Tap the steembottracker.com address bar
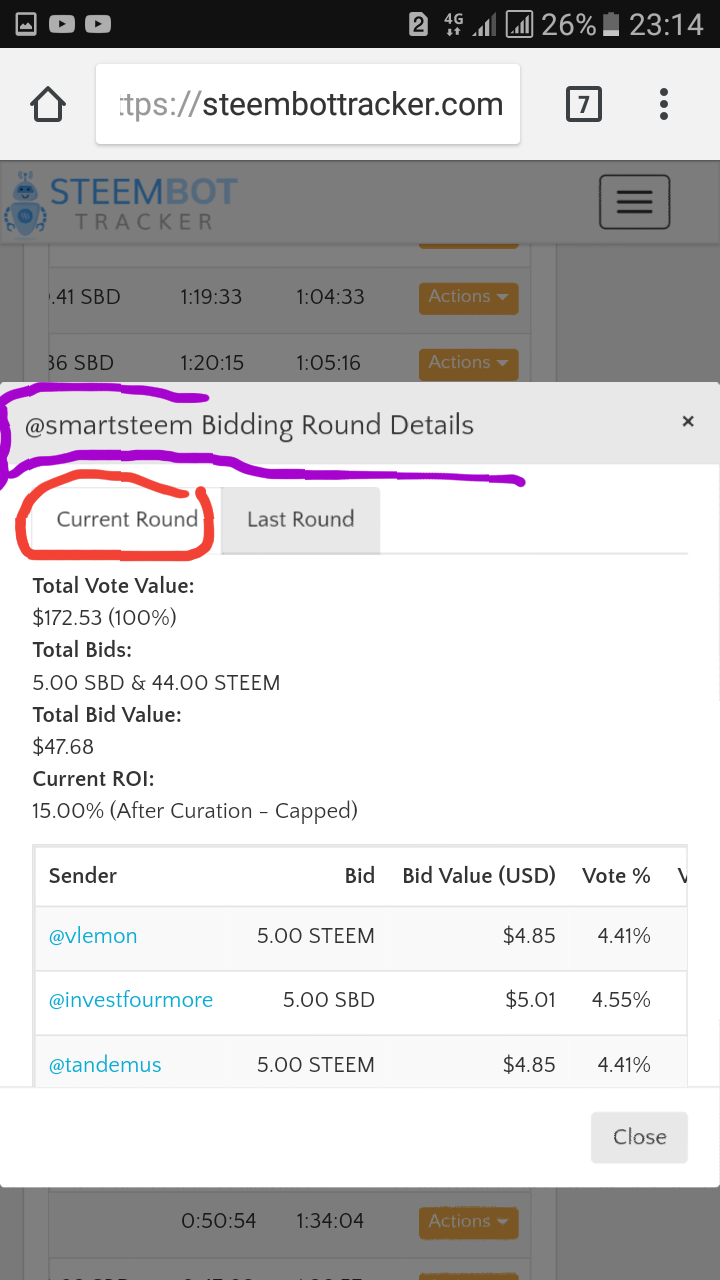Image resolution: width=720 pixels, height=1280 pixels. (308, 104)
